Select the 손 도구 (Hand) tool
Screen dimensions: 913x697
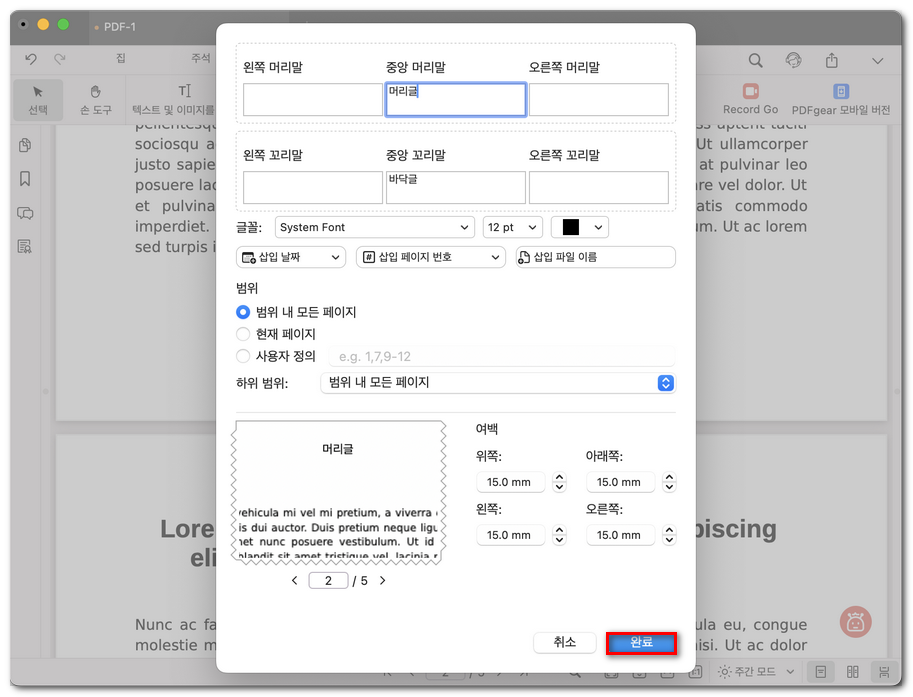[94, 100]
